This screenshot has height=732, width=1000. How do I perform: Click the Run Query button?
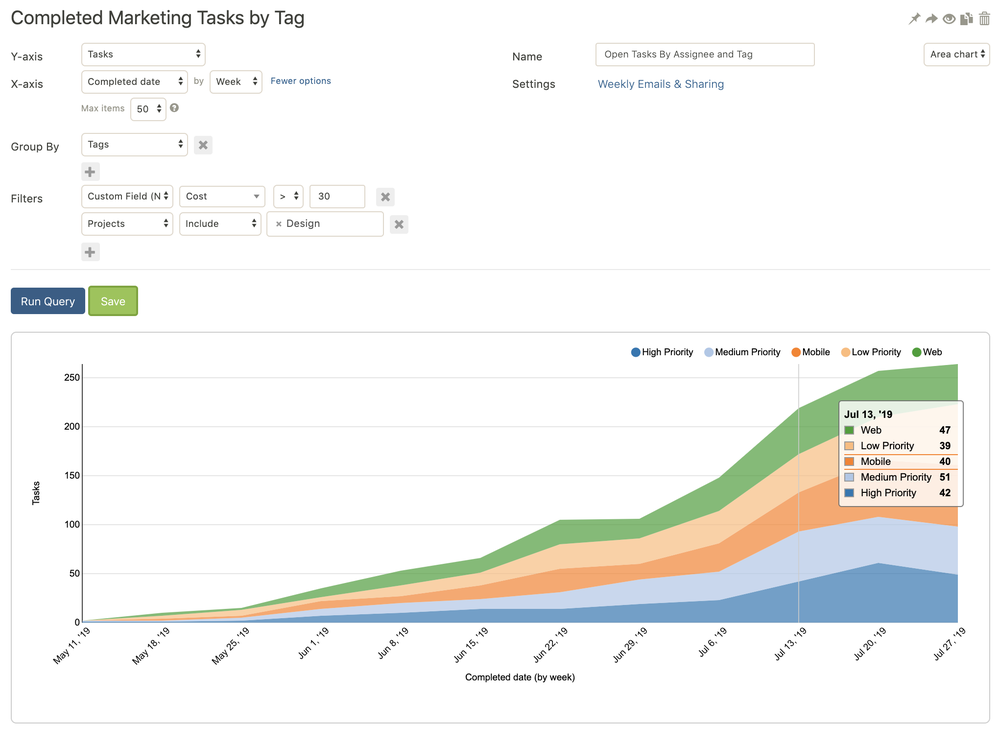(x=47, y=301)
